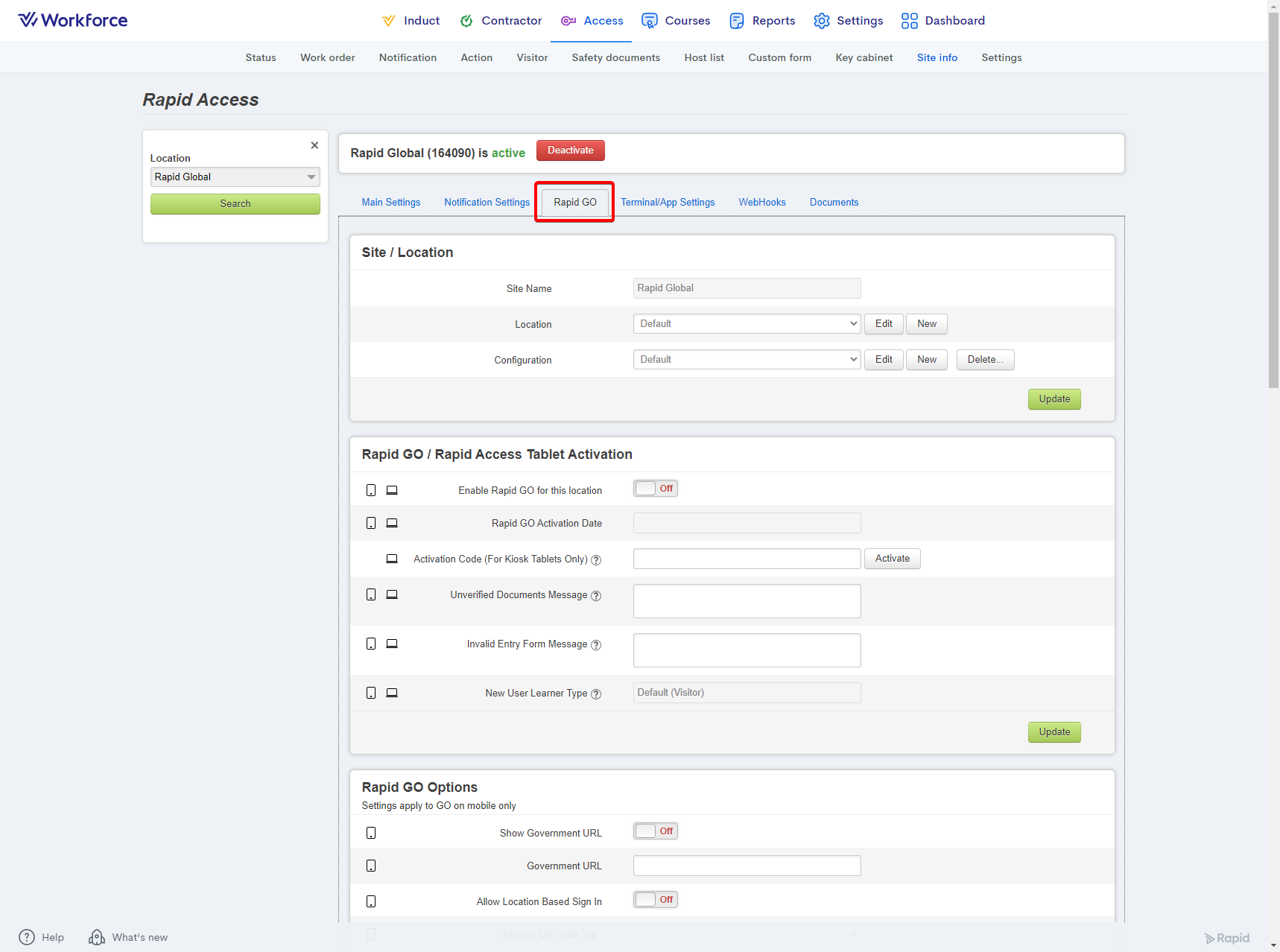Screen dimensions: 1280x952
Task: Toggle Enable Rapid GO for this location
Action: point(656,489)
